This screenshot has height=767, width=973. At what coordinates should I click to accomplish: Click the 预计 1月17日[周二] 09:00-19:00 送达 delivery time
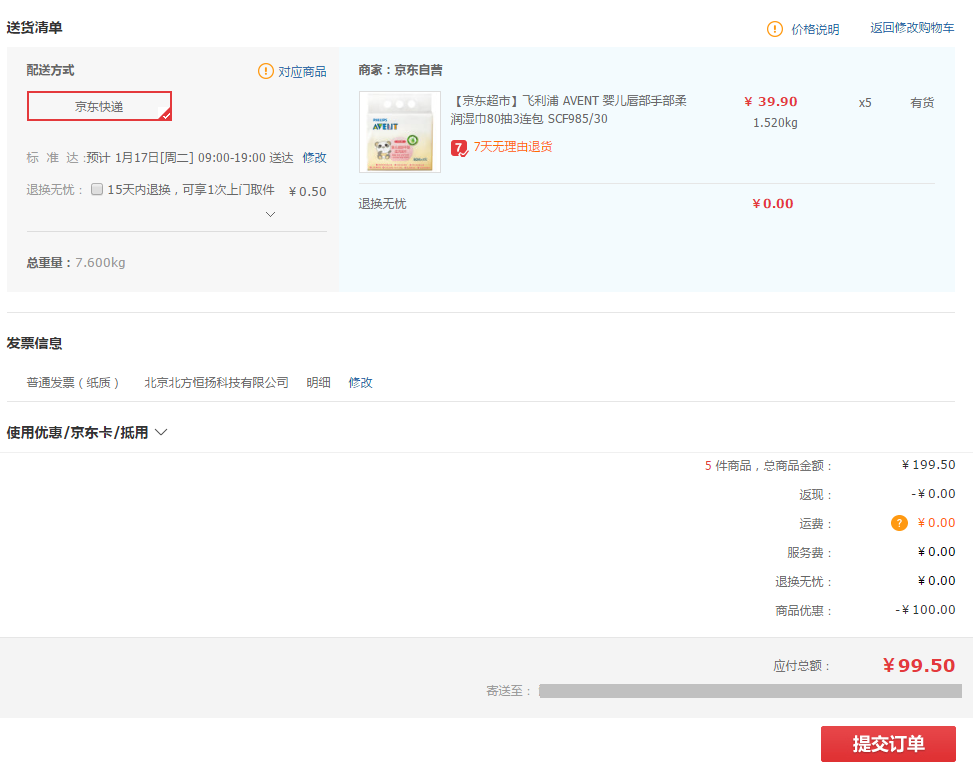click(190, 158)
